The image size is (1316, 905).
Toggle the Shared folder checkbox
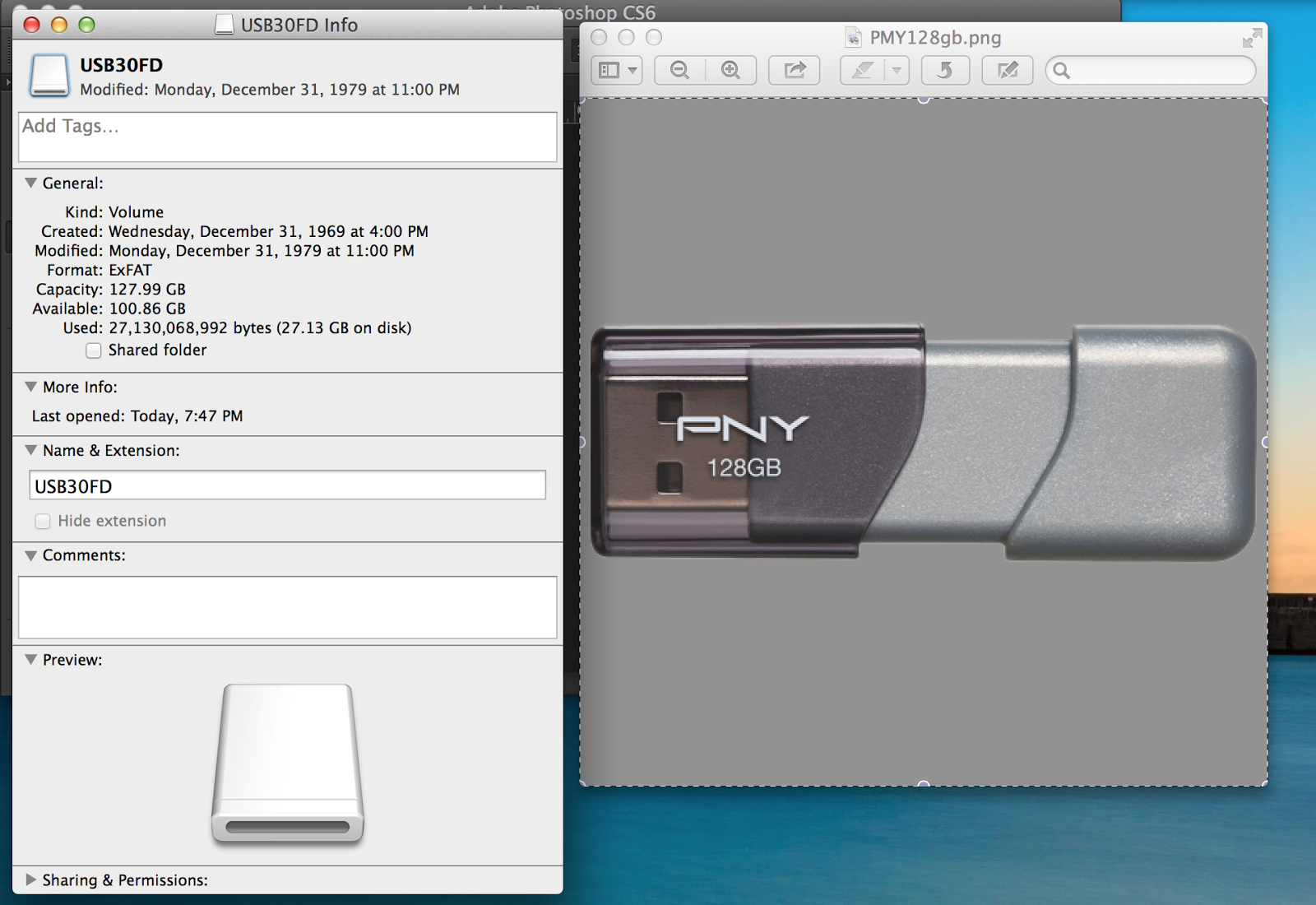94,350
